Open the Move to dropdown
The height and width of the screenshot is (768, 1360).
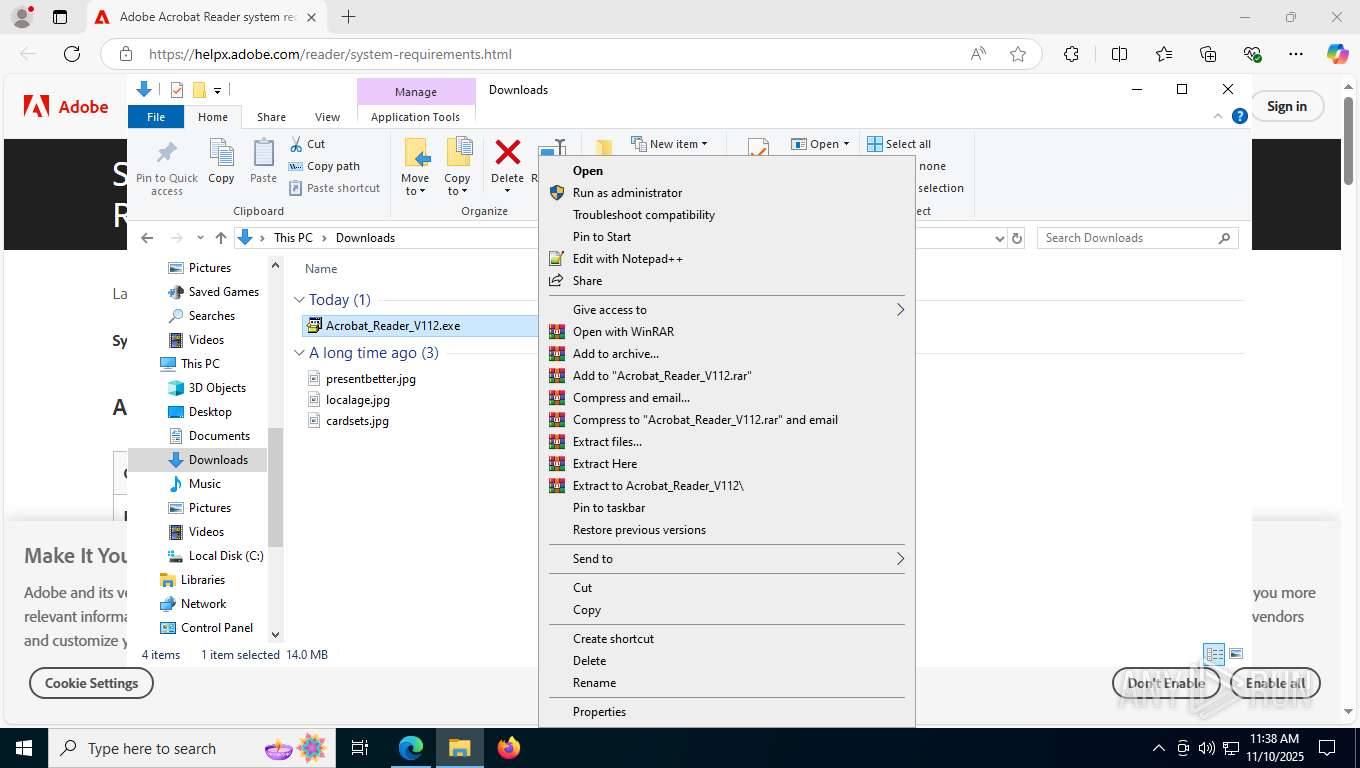point(415,168)
